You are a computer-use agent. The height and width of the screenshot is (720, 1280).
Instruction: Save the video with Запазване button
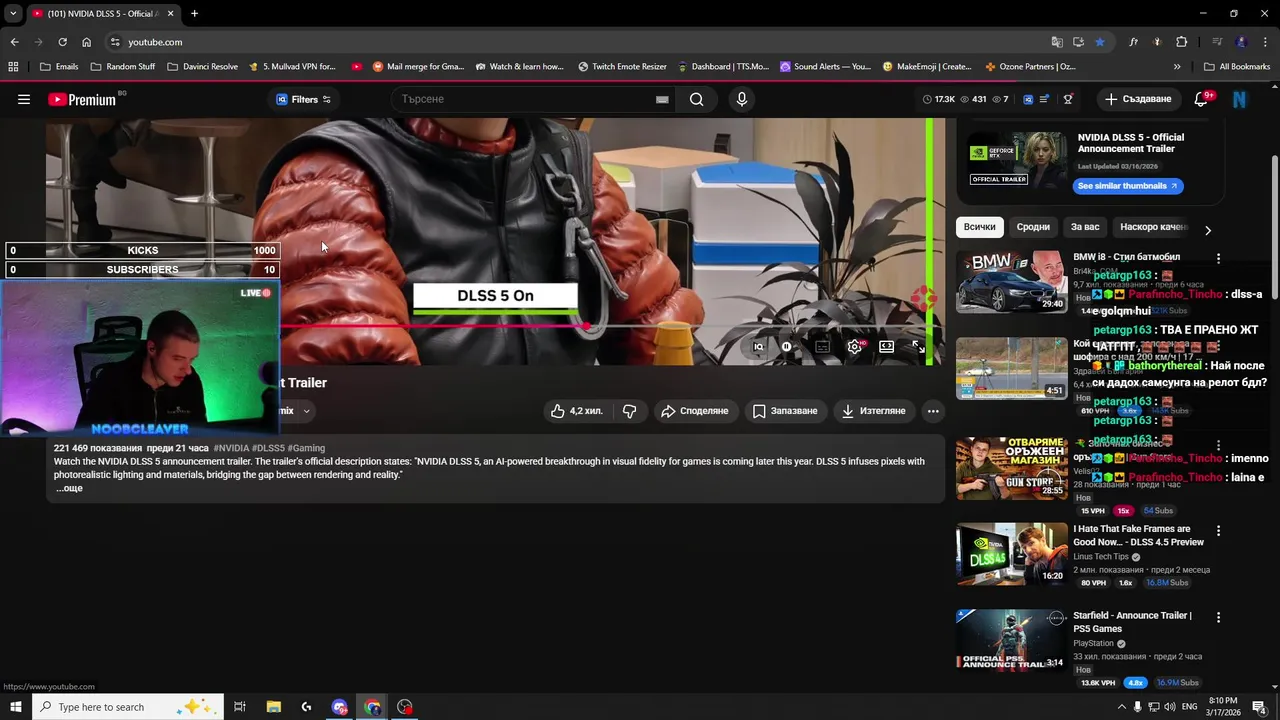(x=786, y=411)
